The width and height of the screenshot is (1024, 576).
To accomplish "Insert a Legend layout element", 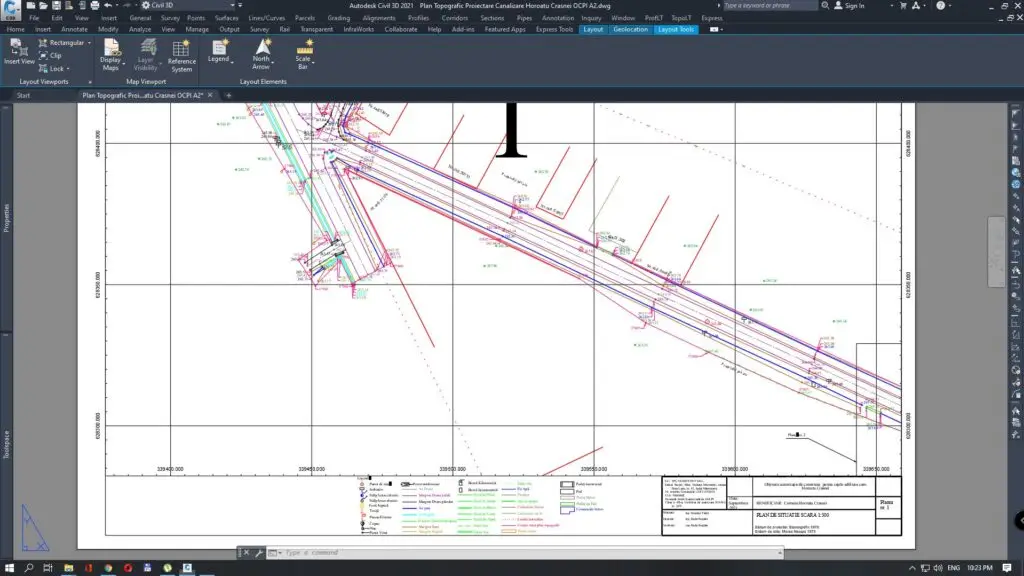I will click(x=219, y=52).
